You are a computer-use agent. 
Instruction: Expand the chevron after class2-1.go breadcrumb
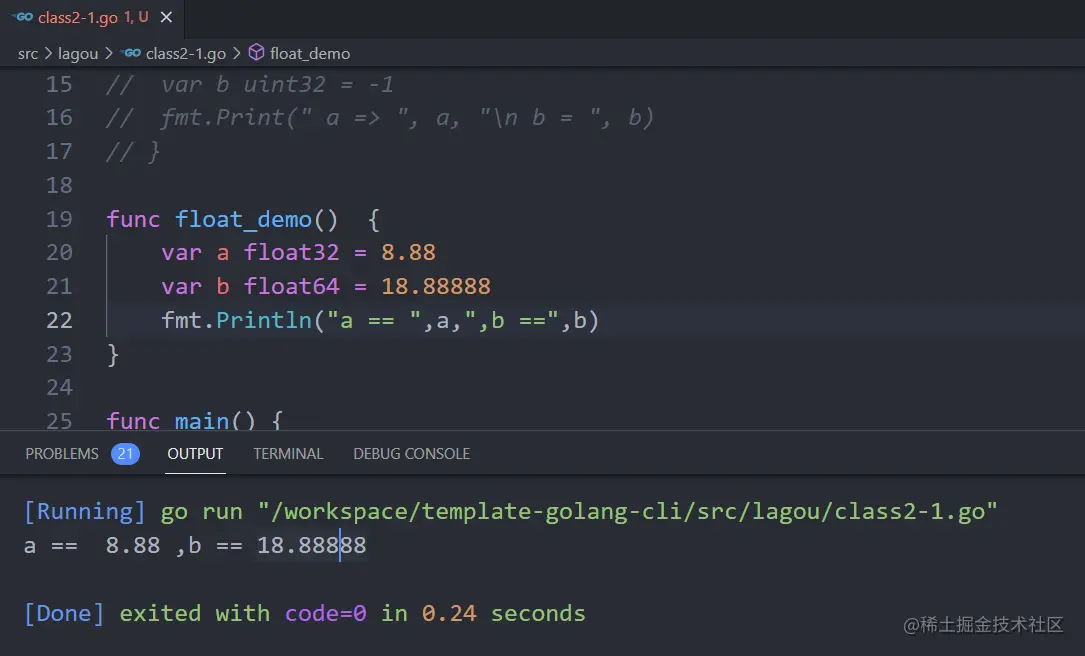click(237, 53)
